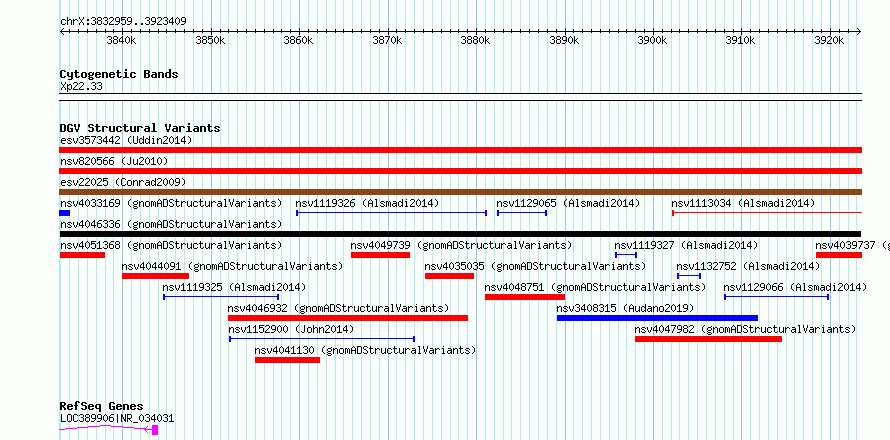Click the 3910k ruler tick label
The width and height of the screenshot is (890, 440).
coord(741,41)
